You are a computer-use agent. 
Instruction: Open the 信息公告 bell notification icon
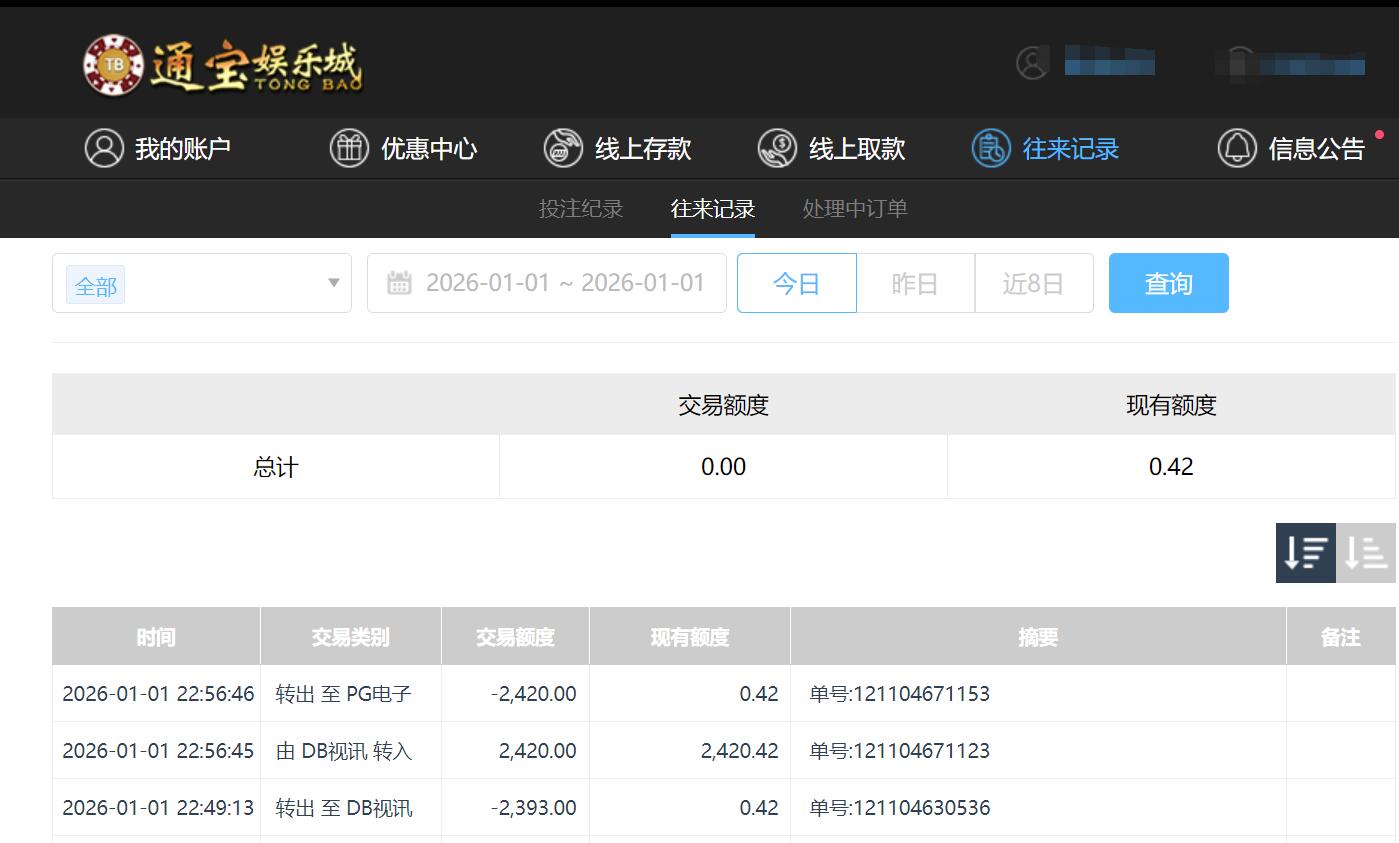(1235, 148)
